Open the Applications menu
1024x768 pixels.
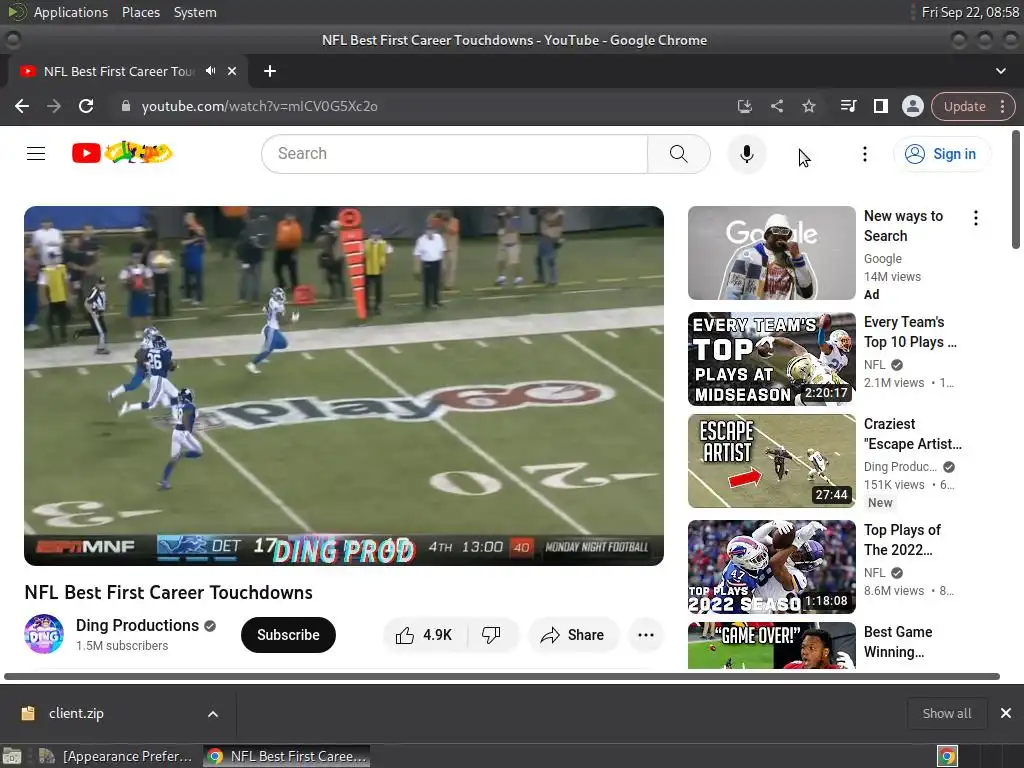71,12
